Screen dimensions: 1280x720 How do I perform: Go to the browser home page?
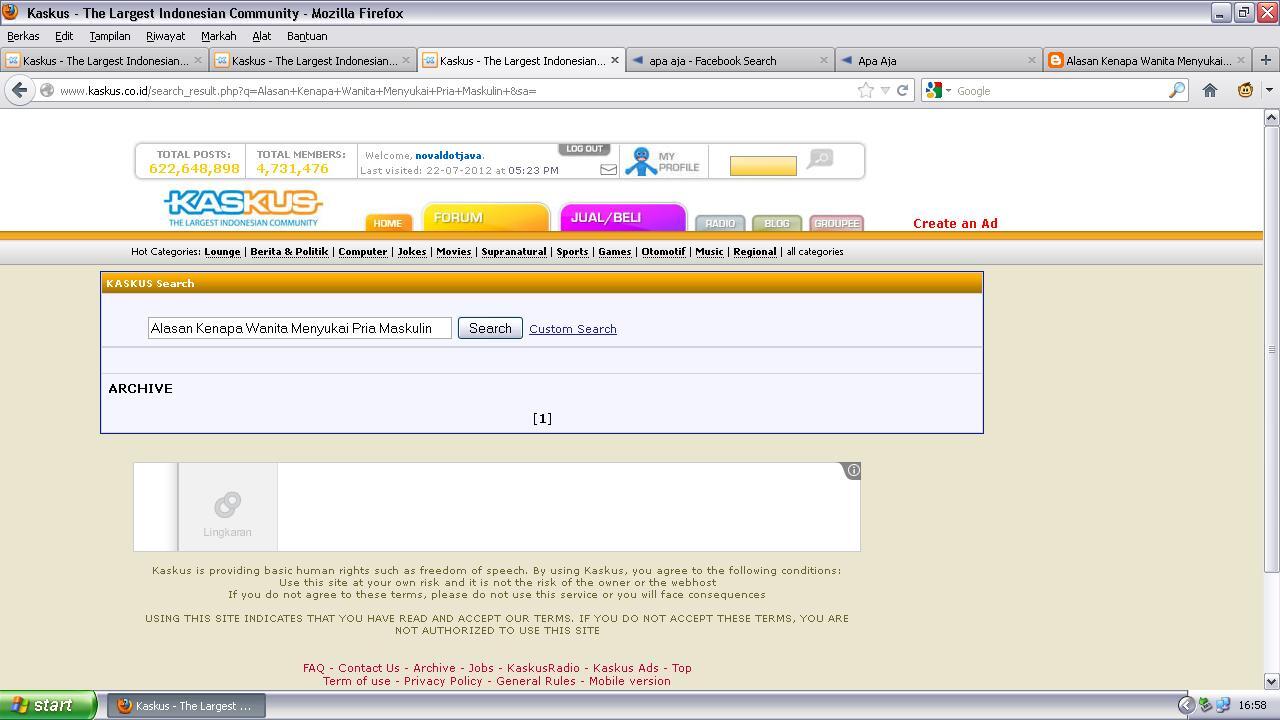(1210, 90)
